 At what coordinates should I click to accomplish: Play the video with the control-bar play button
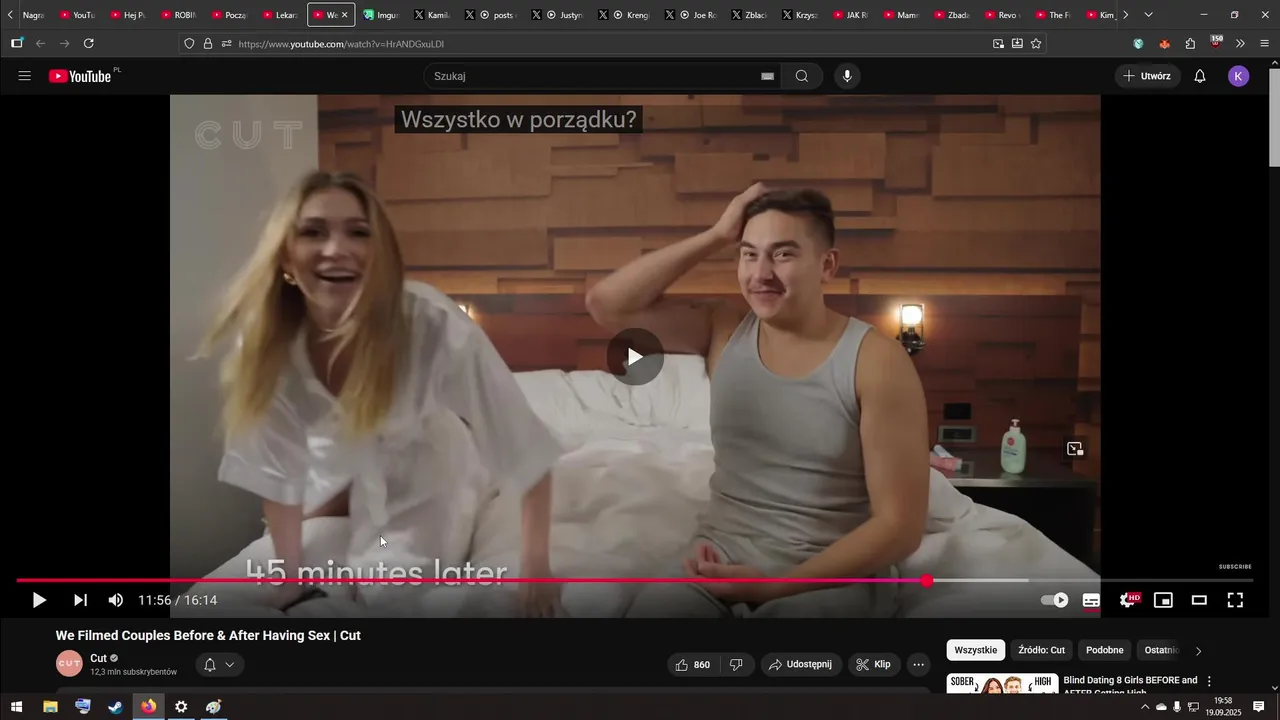point(39,600)
